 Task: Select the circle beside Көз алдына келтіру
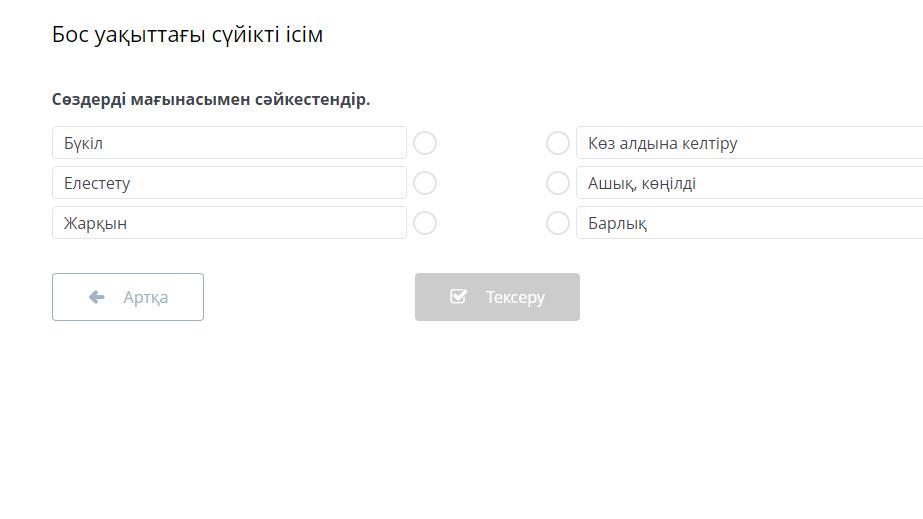[558, 143]
